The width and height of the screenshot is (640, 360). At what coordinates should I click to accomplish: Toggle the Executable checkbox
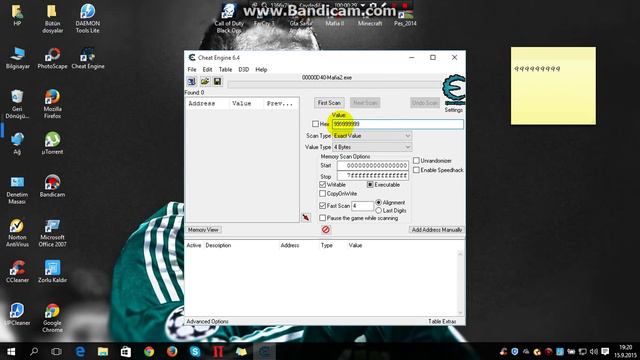370,185
